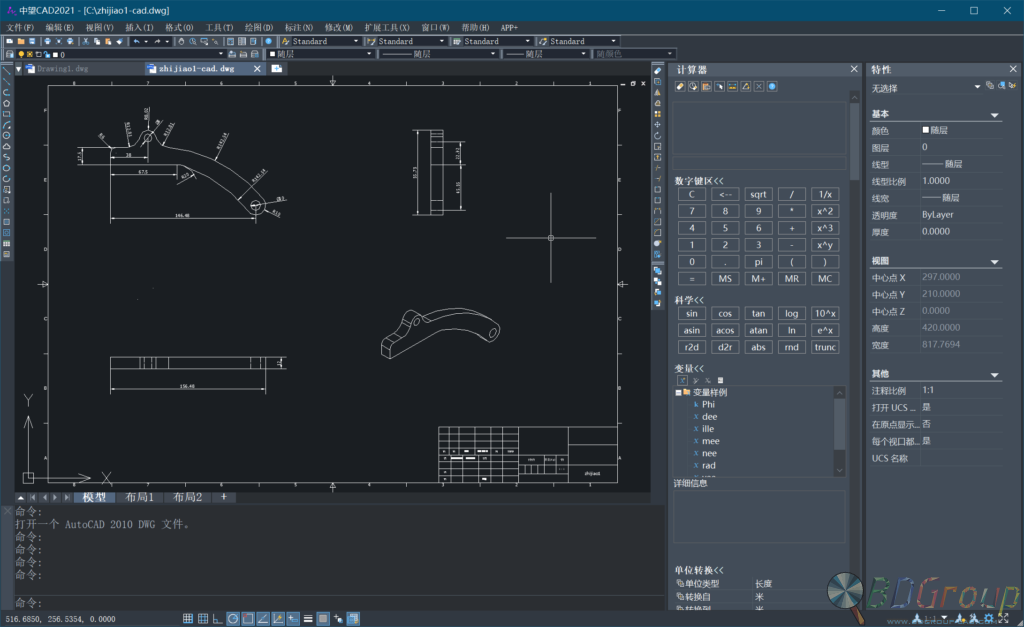1024x627 pixels.
Task: Click the new tab plus icon beside file tabs
Action: 277,68
